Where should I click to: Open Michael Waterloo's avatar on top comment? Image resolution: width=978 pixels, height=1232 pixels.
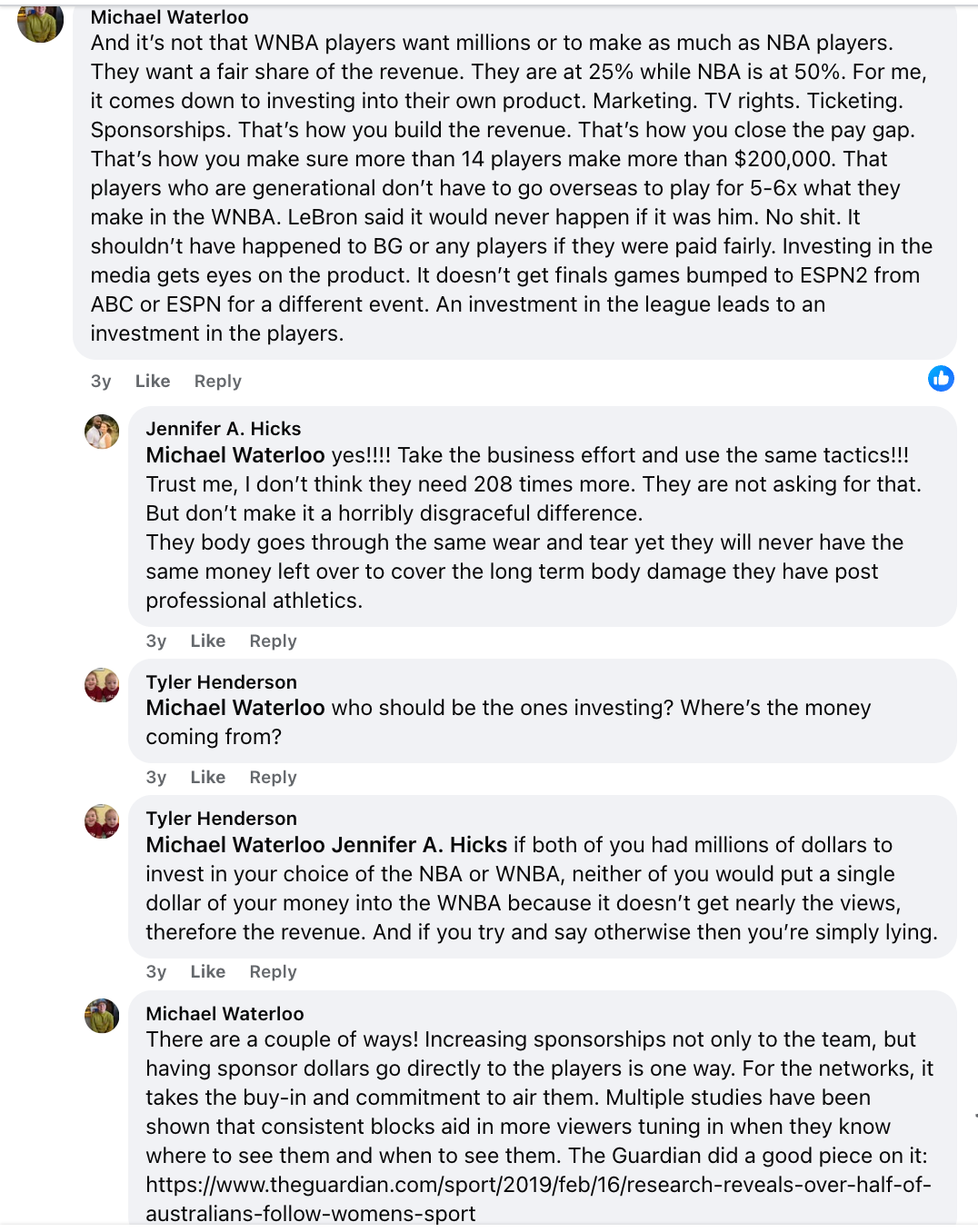pyautogui.click(x=41, y=22)
